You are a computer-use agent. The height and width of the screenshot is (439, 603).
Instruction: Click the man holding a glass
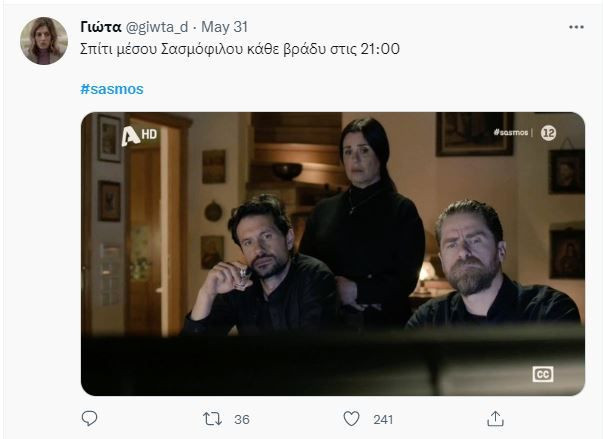pyautogui.click(x=262, y=265)
